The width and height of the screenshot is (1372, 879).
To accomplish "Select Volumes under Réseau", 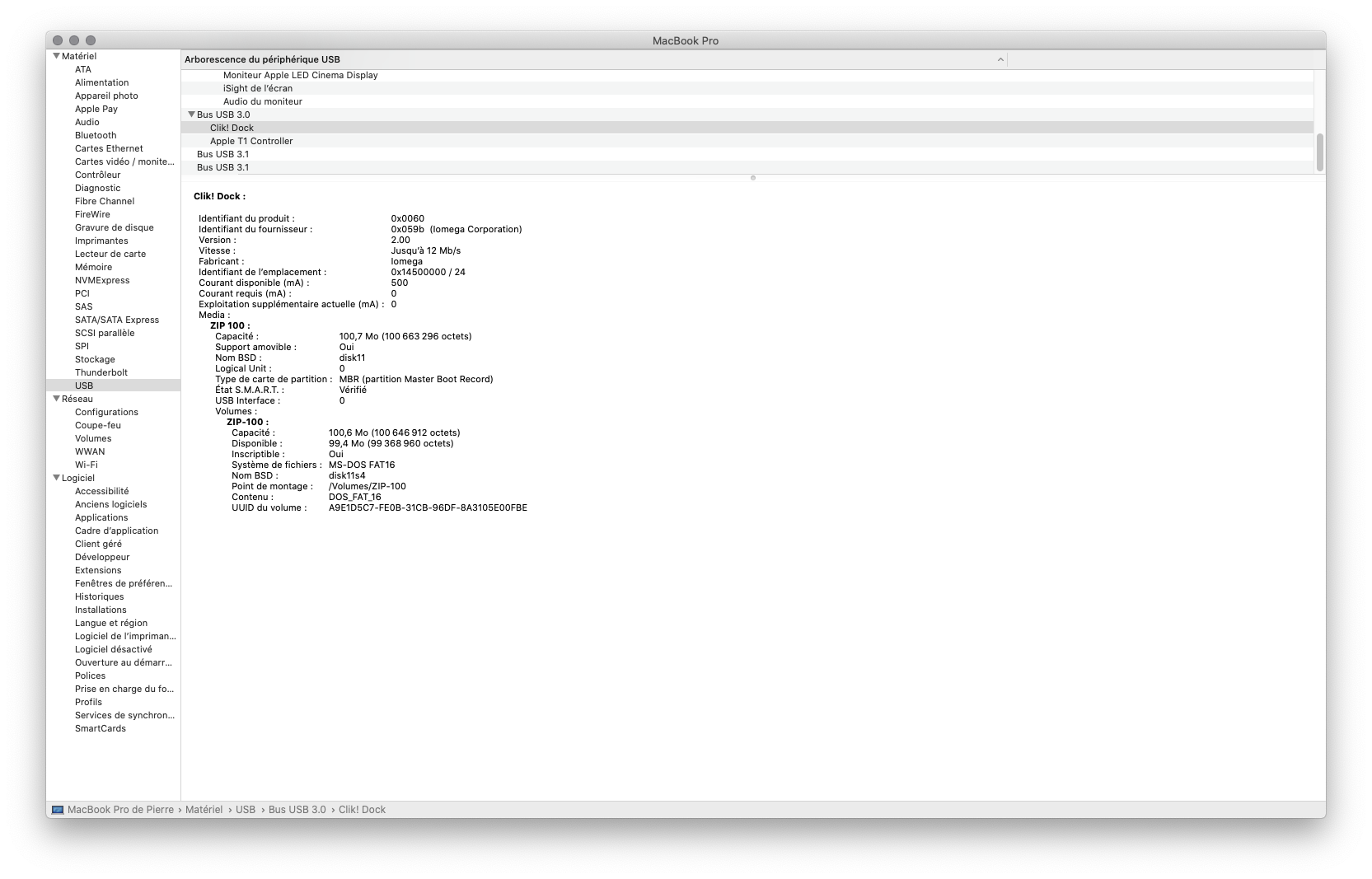I will 93,438.
